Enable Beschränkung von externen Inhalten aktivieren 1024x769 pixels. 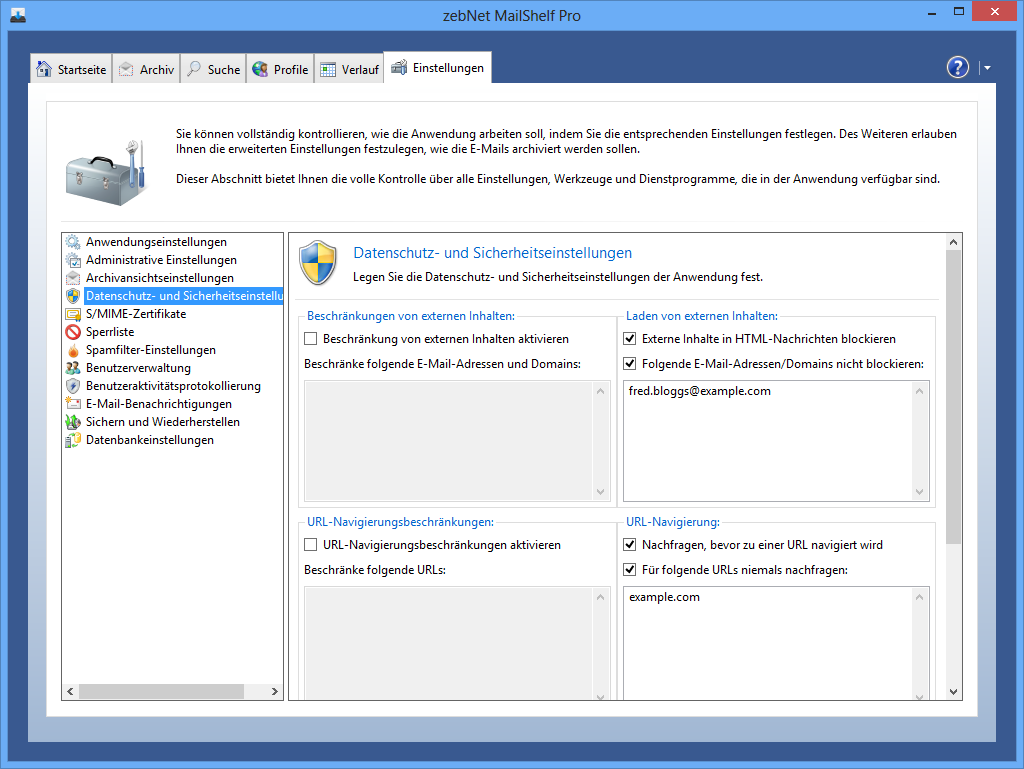(x=311, y=339)
